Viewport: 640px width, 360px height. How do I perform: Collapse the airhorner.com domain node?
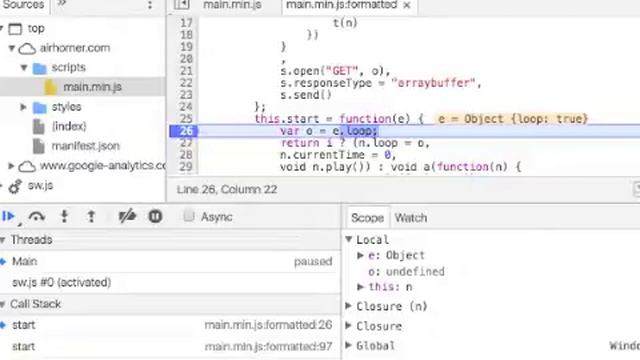12,48
